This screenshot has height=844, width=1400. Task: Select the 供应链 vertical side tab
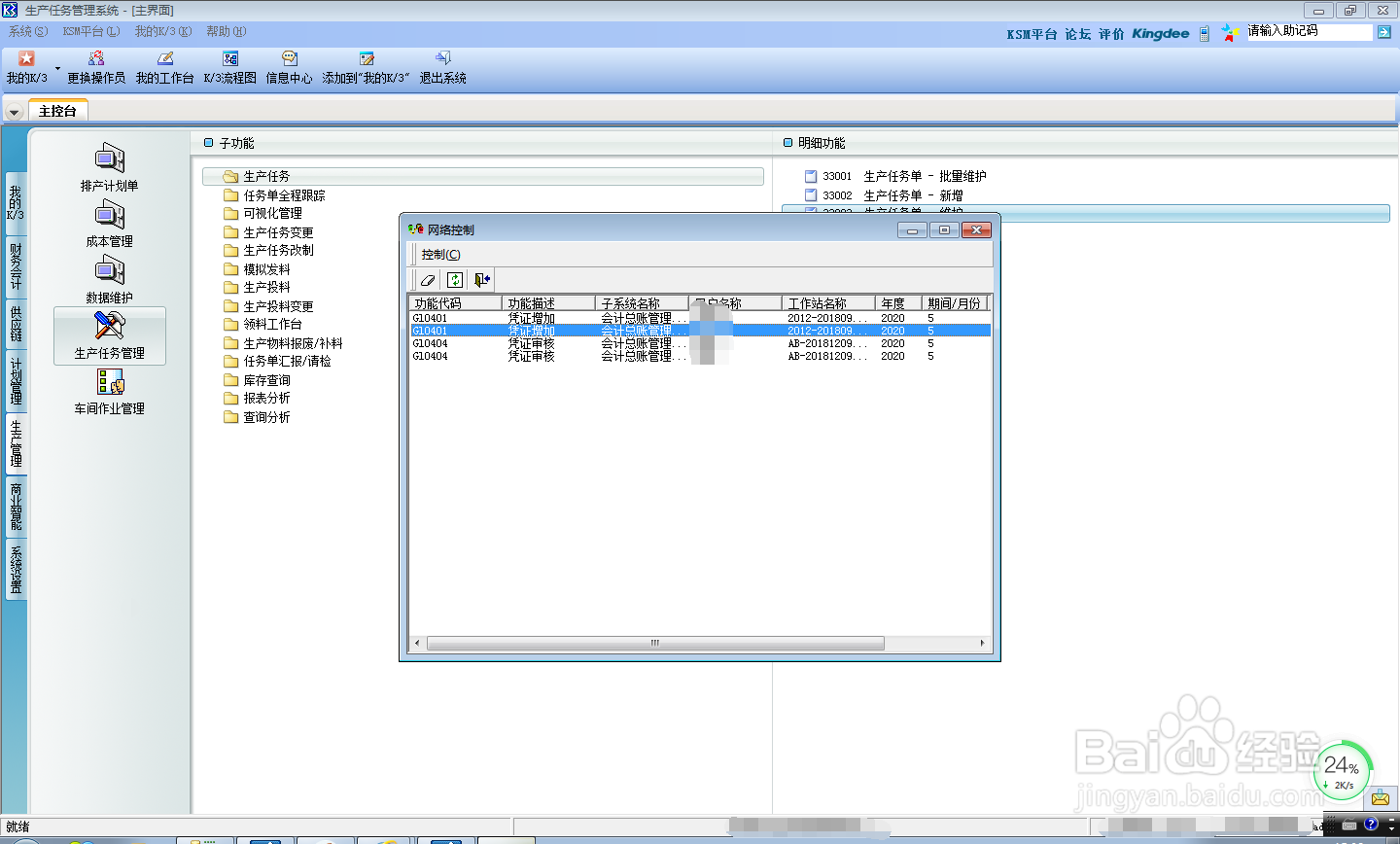pos(16,324)
